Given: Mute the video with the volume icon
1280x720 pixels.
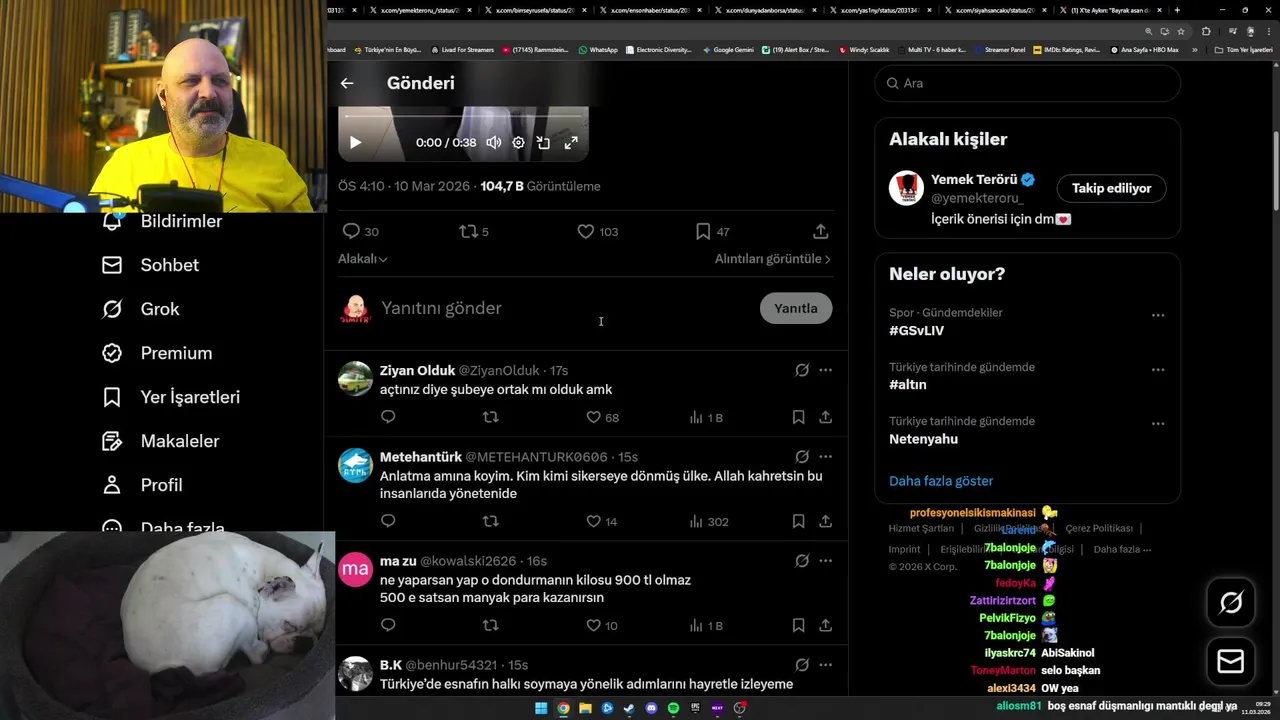Looking at the screenshot, I should [x=494, y=142].
